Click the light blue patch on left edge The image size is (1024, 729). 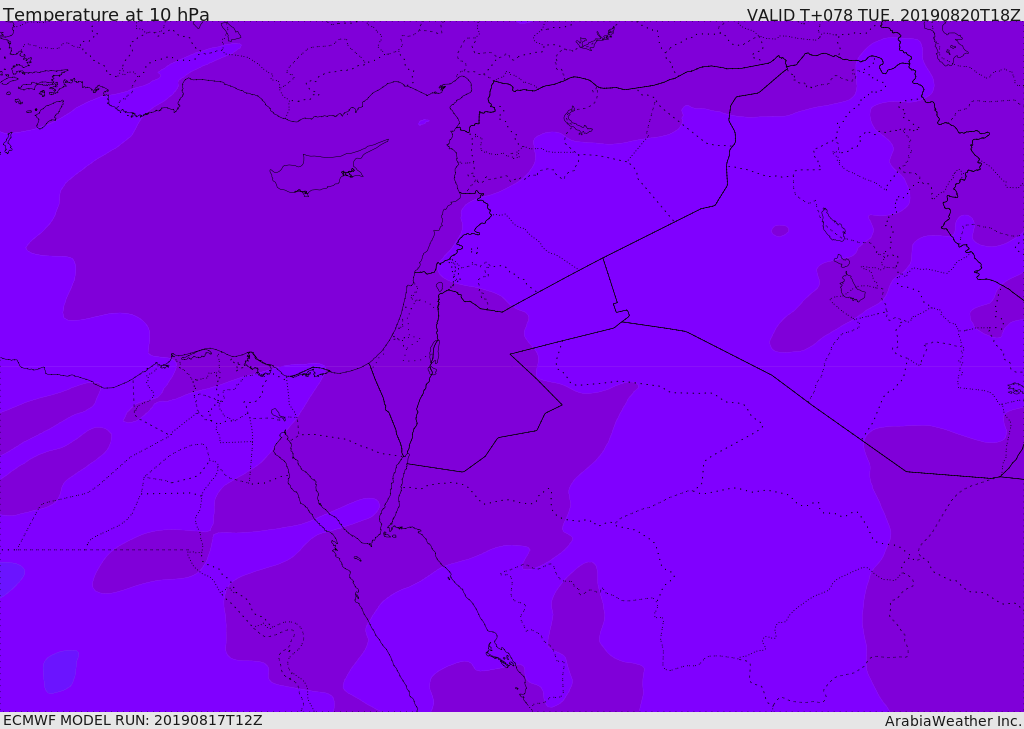tap(8, 578)
